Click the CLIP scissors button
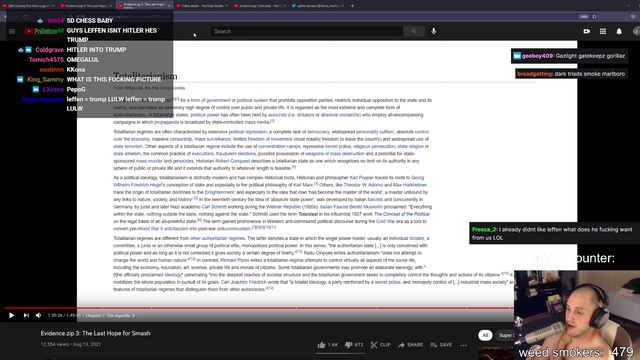This screenshot has width=640, height=360. (380, 345)
